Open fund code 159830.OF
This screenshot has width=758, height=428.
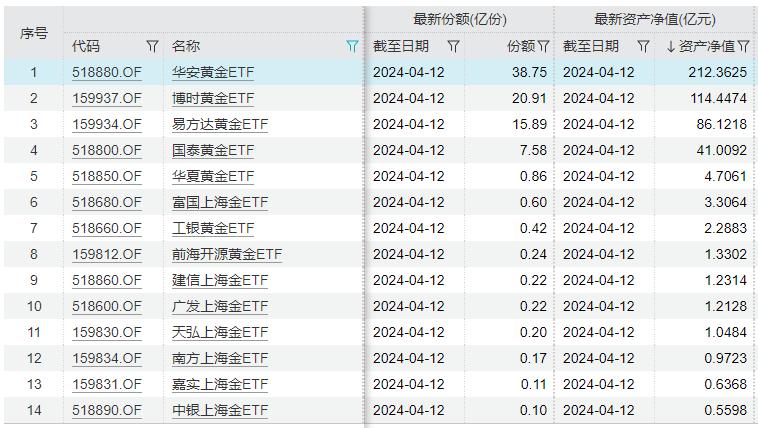point(107,333)
